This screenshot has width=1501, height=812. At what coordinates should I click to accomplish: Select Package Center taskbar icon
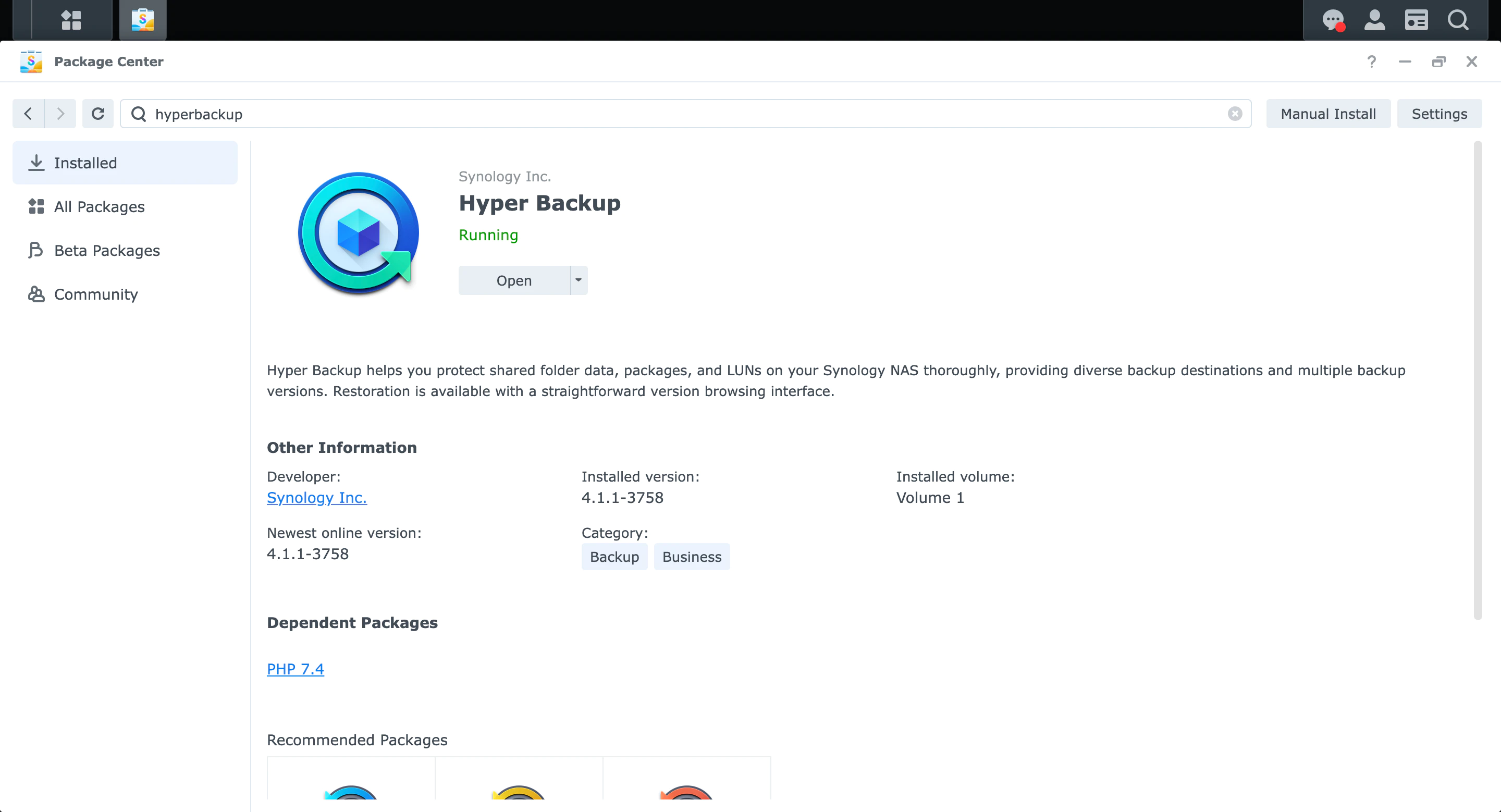pyautogui.click(x=143, y=20)
